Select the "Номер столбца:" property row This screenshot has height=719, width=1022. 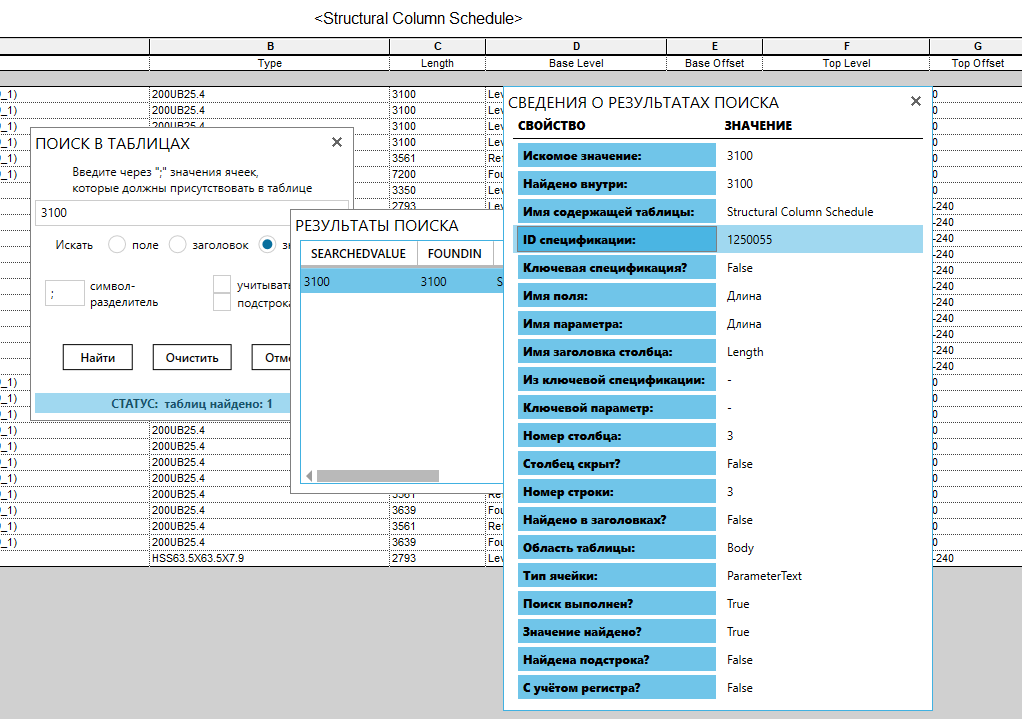click(720, 436)
